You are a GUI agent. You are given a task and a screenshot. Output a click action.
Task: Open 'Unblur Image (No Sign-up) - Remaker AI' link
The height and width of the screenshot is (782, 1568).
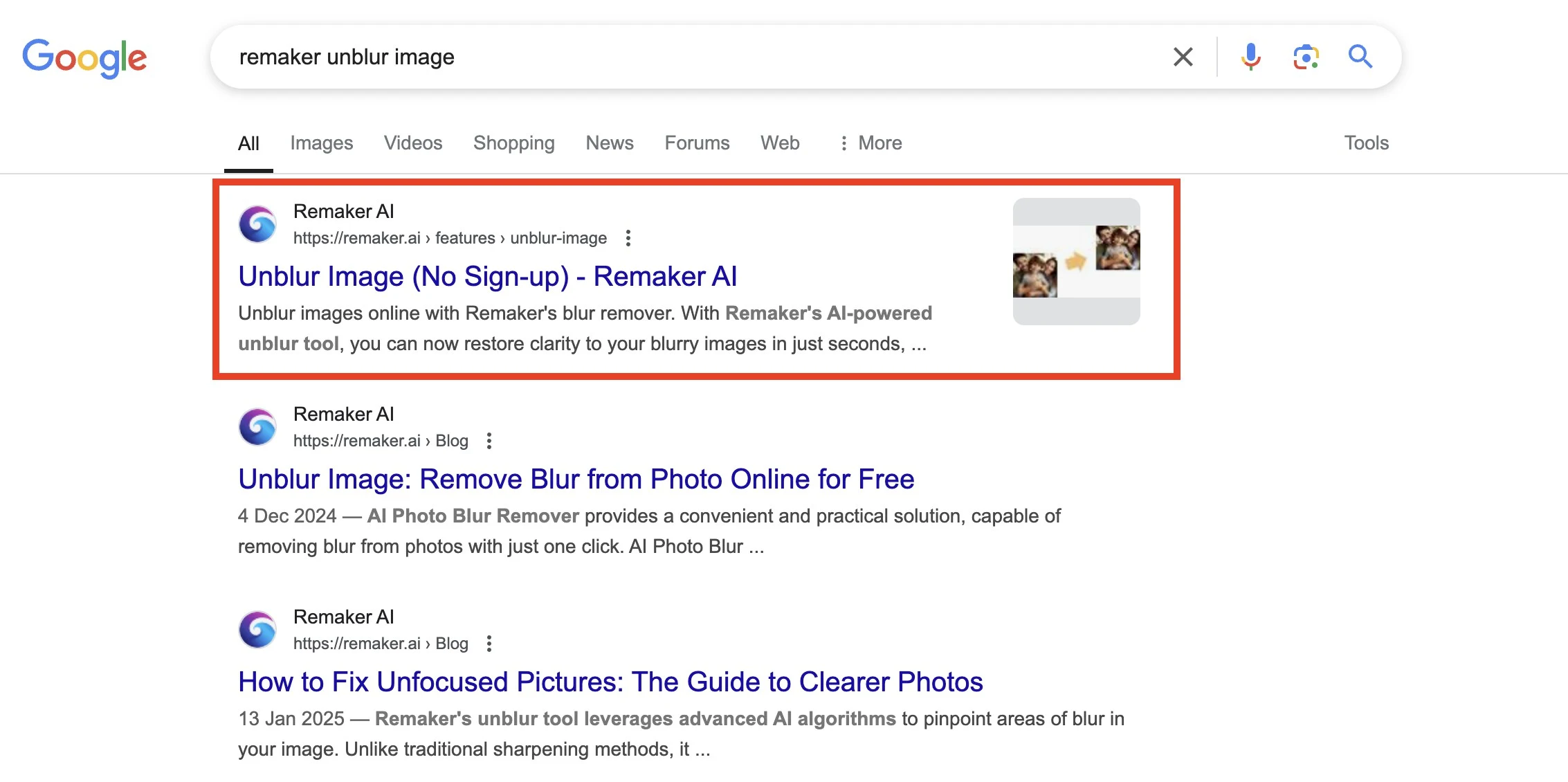[x=488, y=276]
